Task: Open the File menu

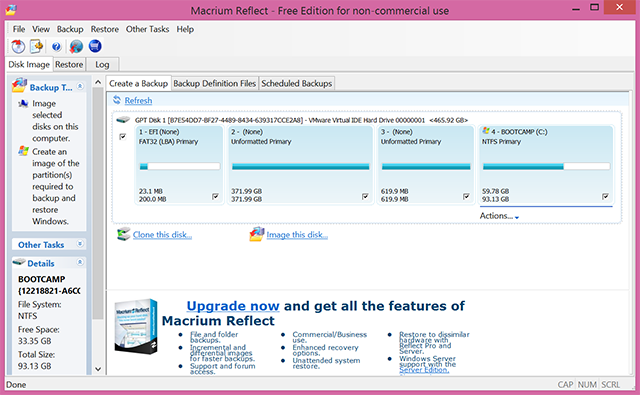Action: coord(19,29)
